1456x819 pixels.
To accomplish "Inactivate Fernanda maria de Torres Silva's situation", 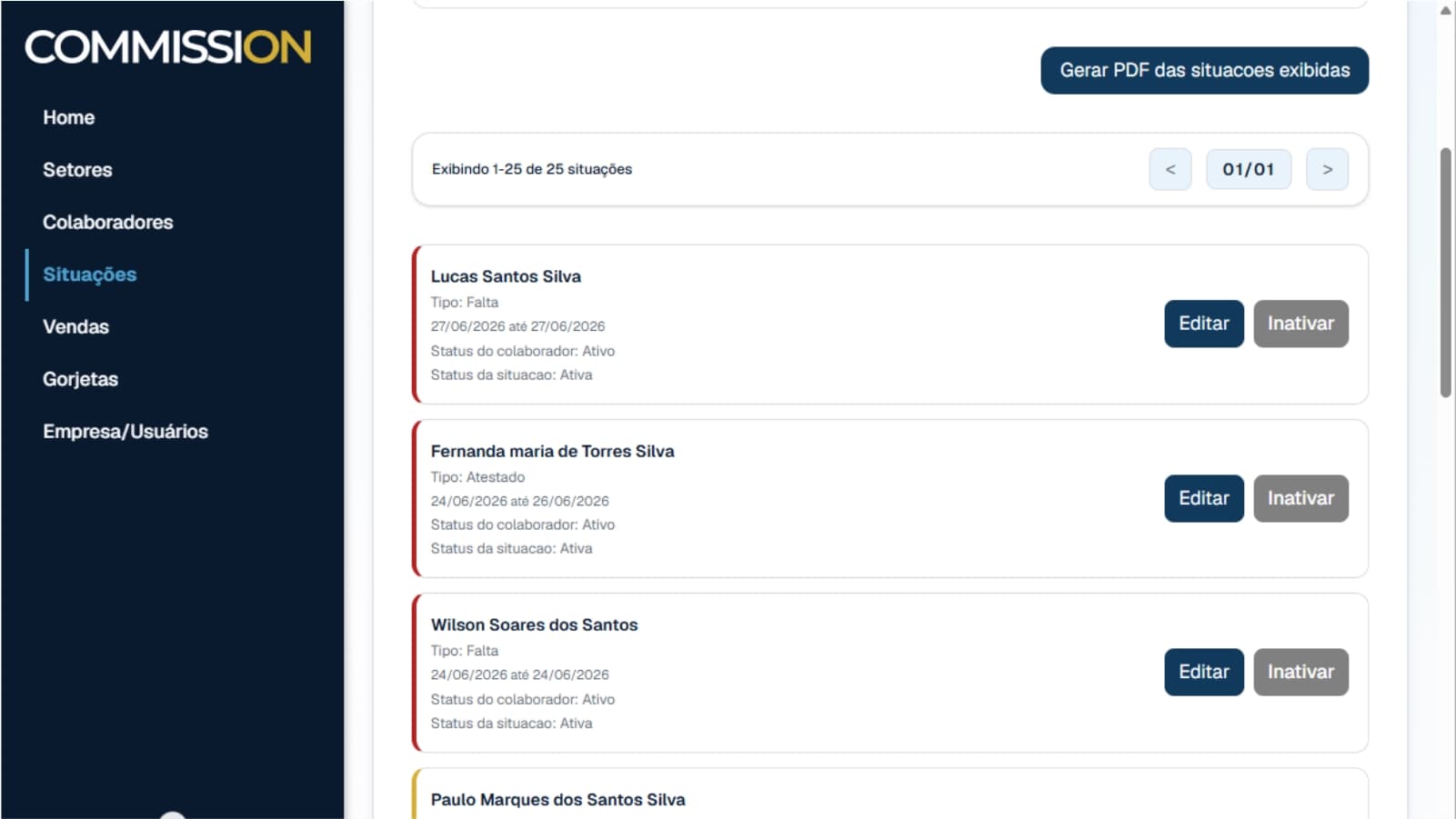I will [x=1300, y=498].
